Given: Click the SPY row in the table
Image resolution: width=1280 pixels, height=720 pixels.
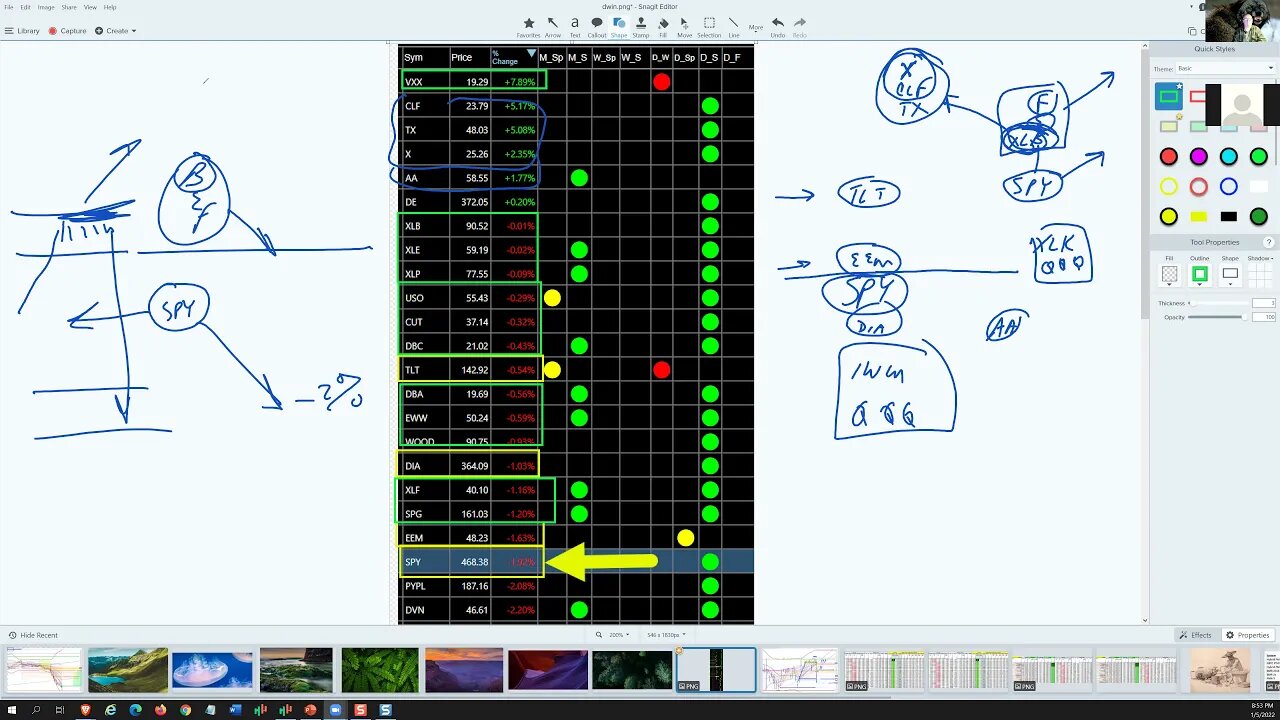Looking at the screenshot, I should click(576, 562).
